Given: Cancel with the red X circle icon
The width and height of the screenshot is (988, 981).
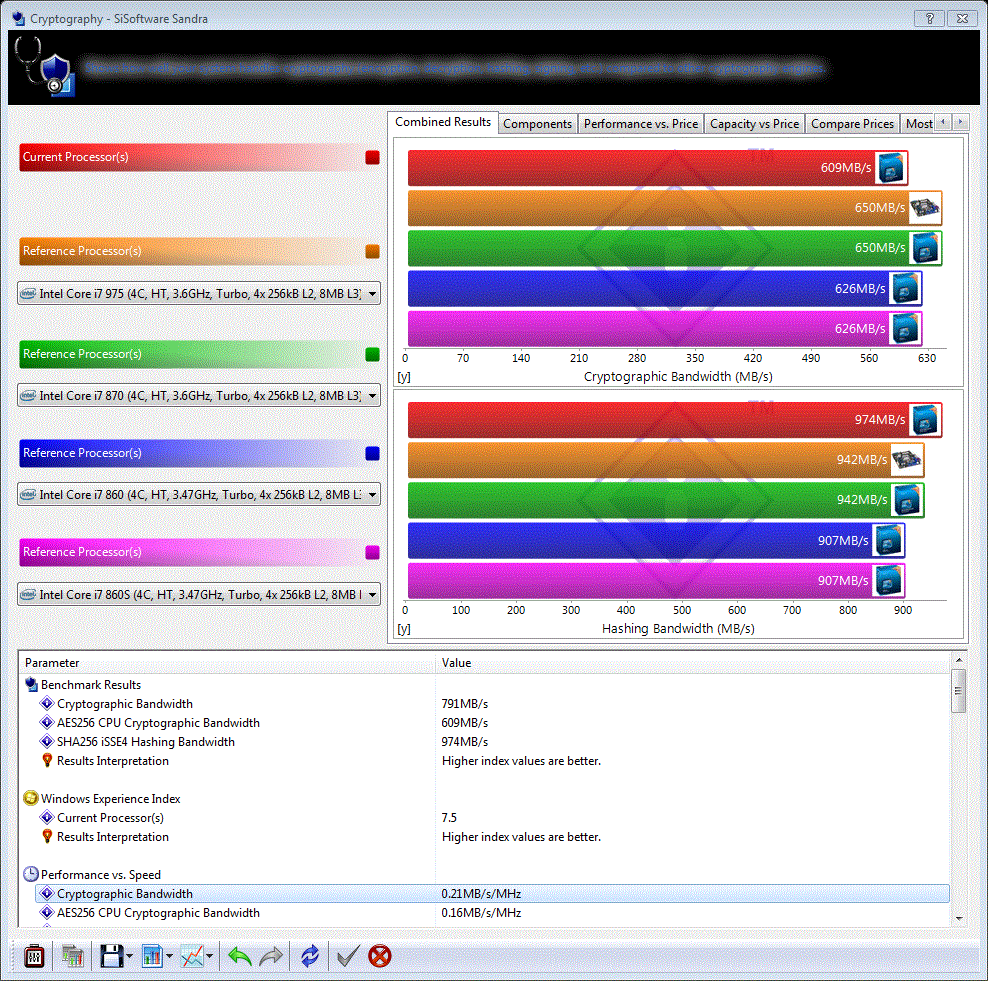Looking at the screenshot, I should point(379,956).
